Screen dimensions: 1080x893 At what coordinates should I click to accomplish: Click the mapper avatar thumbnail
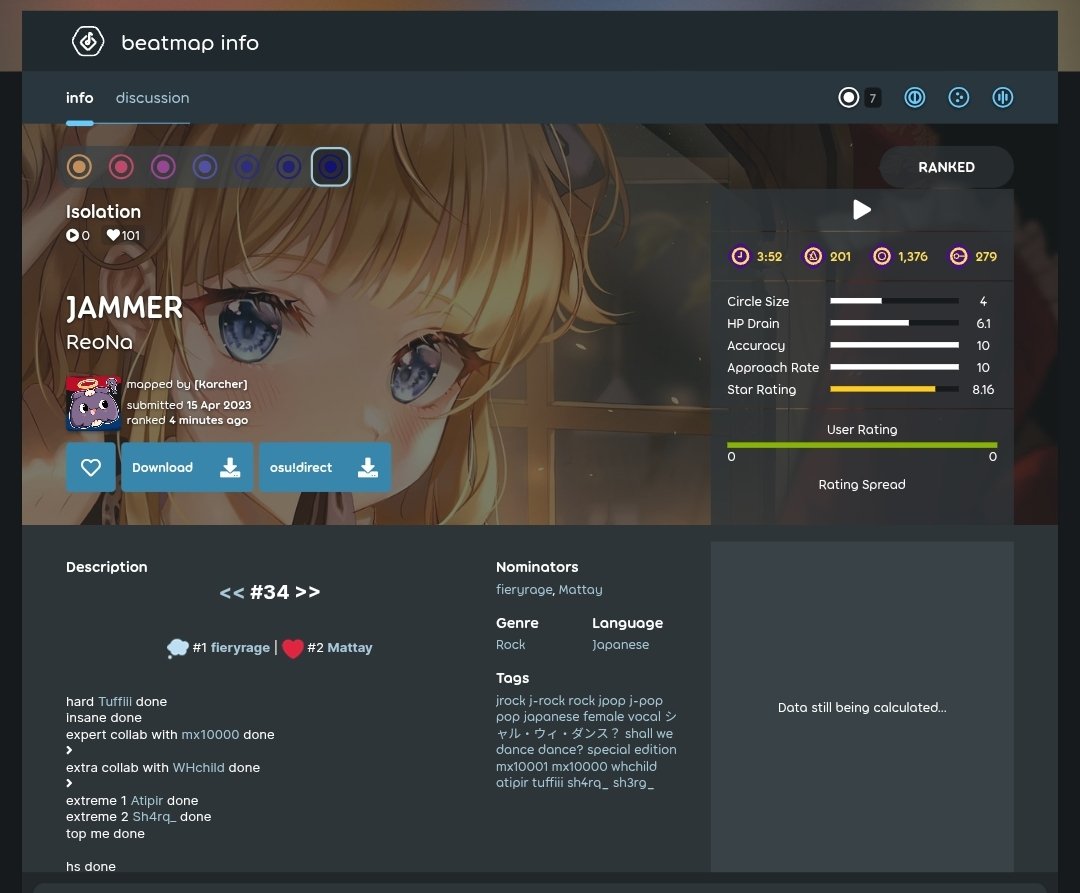pyautogui.click(x=94, y=403)
